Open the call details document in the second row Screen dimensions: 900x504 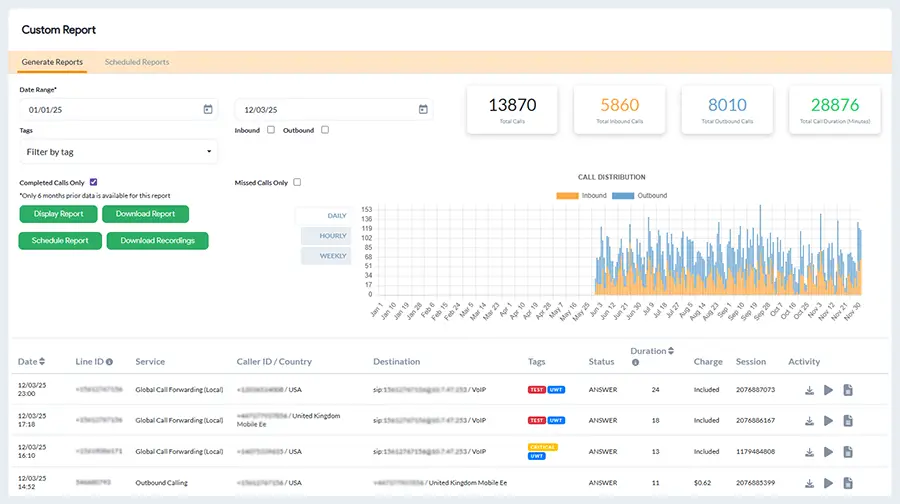tap(848, 421)
